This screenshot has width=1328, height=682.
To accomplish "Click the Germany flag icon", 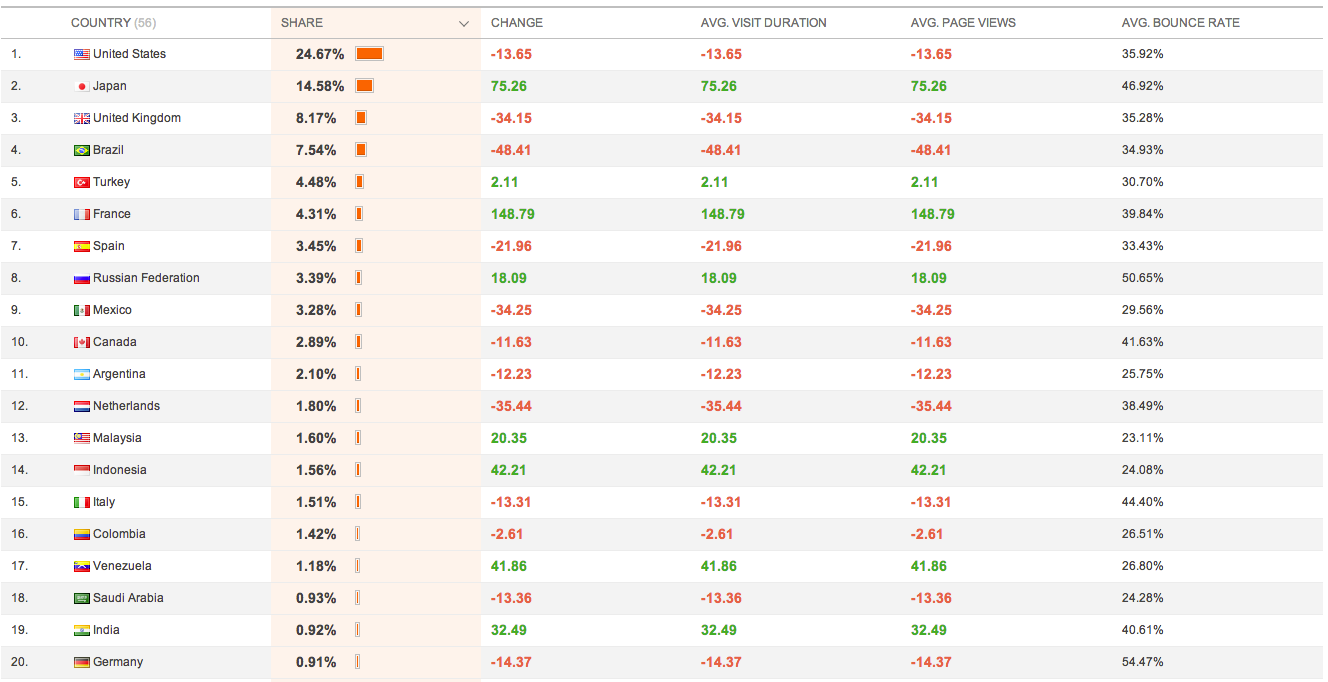I will point(82,662).
